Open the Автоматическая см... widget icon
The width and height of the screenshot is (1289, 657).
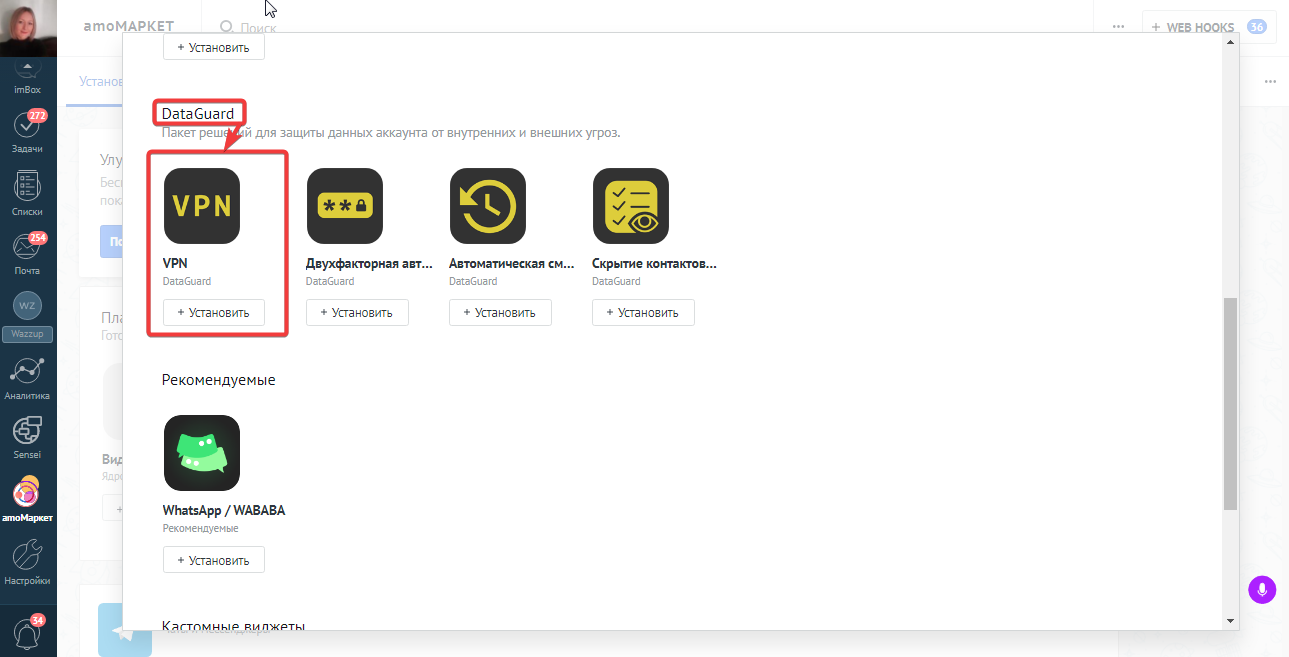click(x=488, y=206)
